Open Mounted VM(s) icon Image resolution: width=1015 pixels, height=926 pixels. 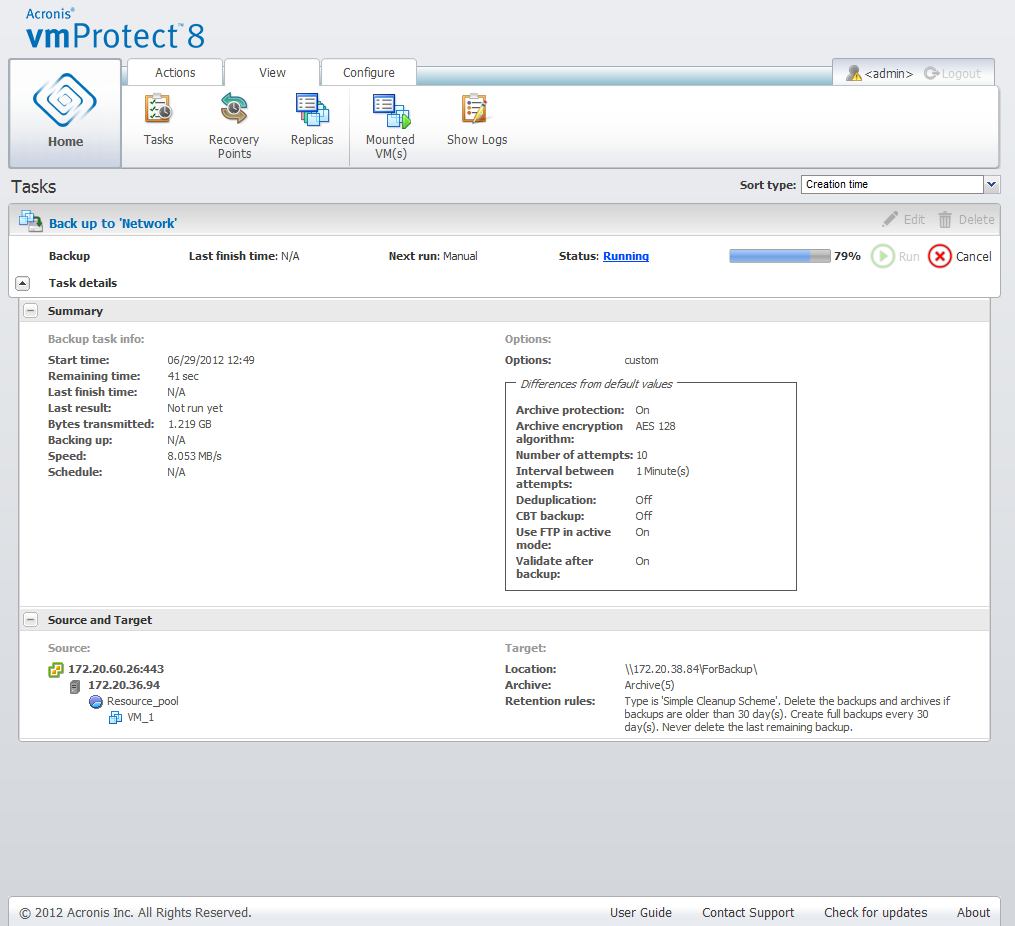coord(391,110)
